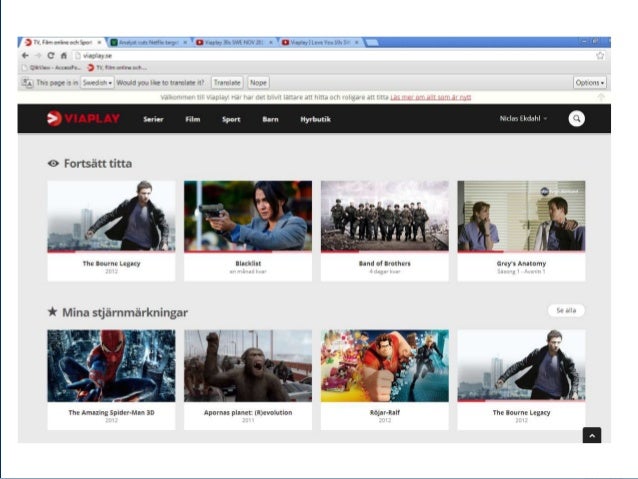Screen dimensions: 638x479
Task: Click the Fortsätt titta heading
Action: click(98, 164)
